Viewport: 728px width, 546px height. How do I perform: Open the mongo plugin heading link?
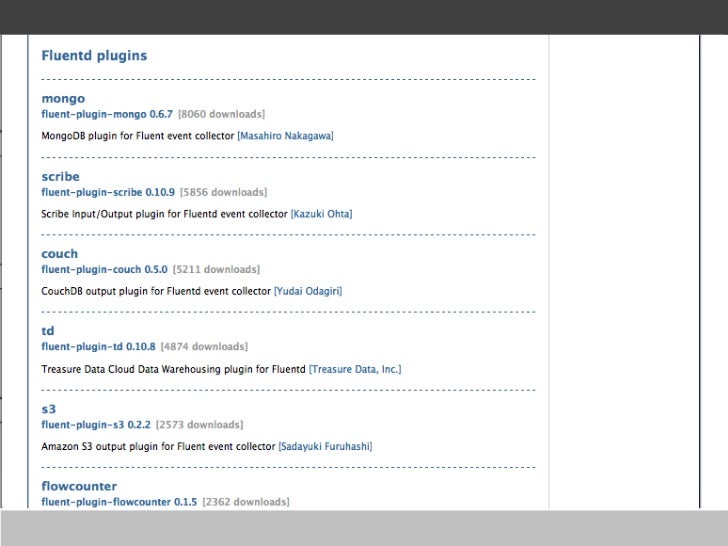pyautogui.click(x=63, y=98)
